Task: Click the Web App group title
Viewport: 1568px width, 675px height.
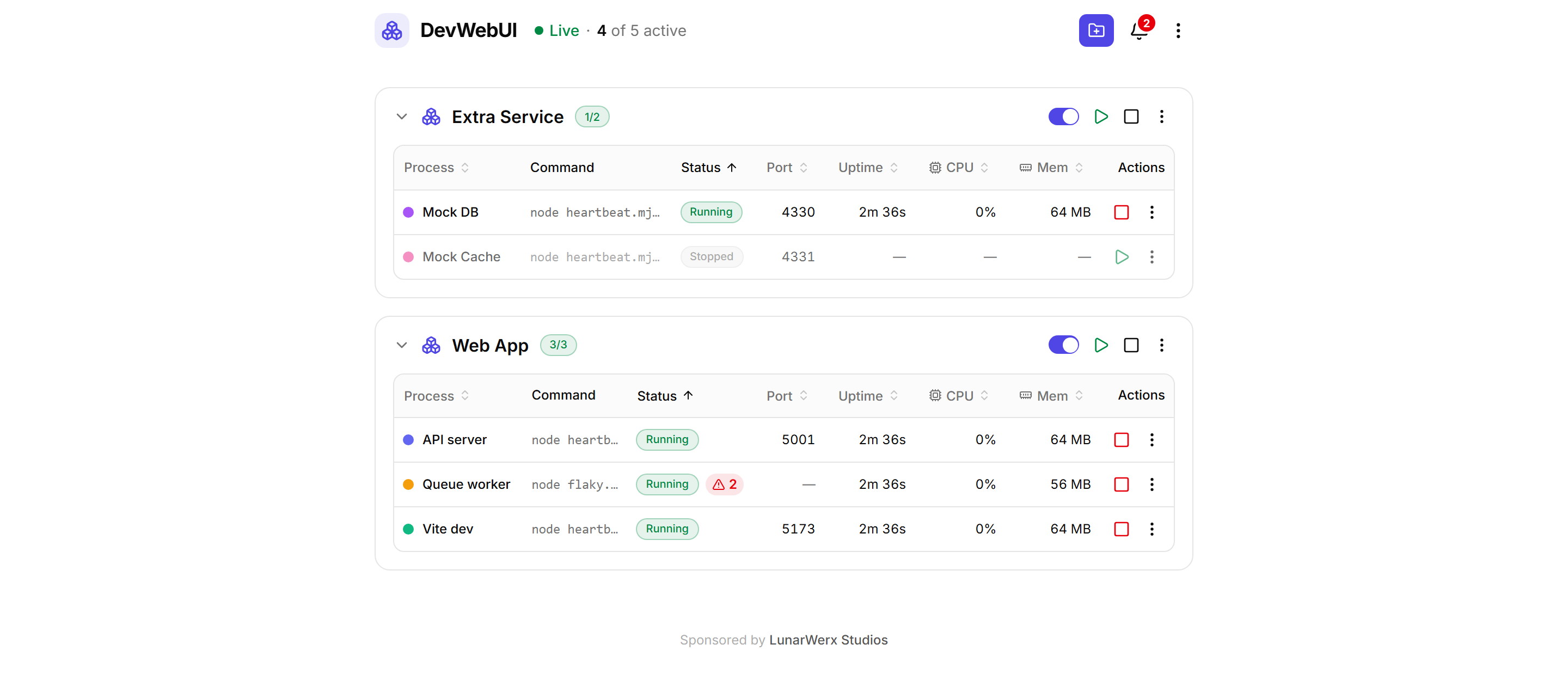Action: [490, 346]
